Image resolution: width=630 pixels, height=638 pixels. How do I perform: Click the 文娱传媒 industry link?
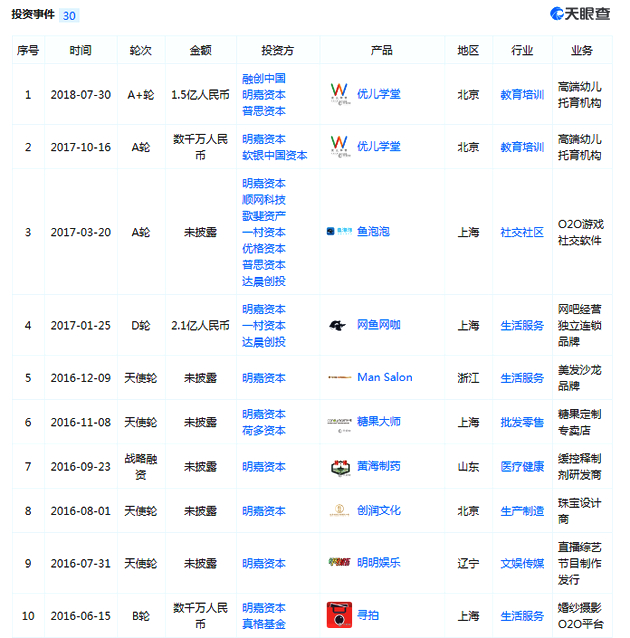(x=522, y=563)
